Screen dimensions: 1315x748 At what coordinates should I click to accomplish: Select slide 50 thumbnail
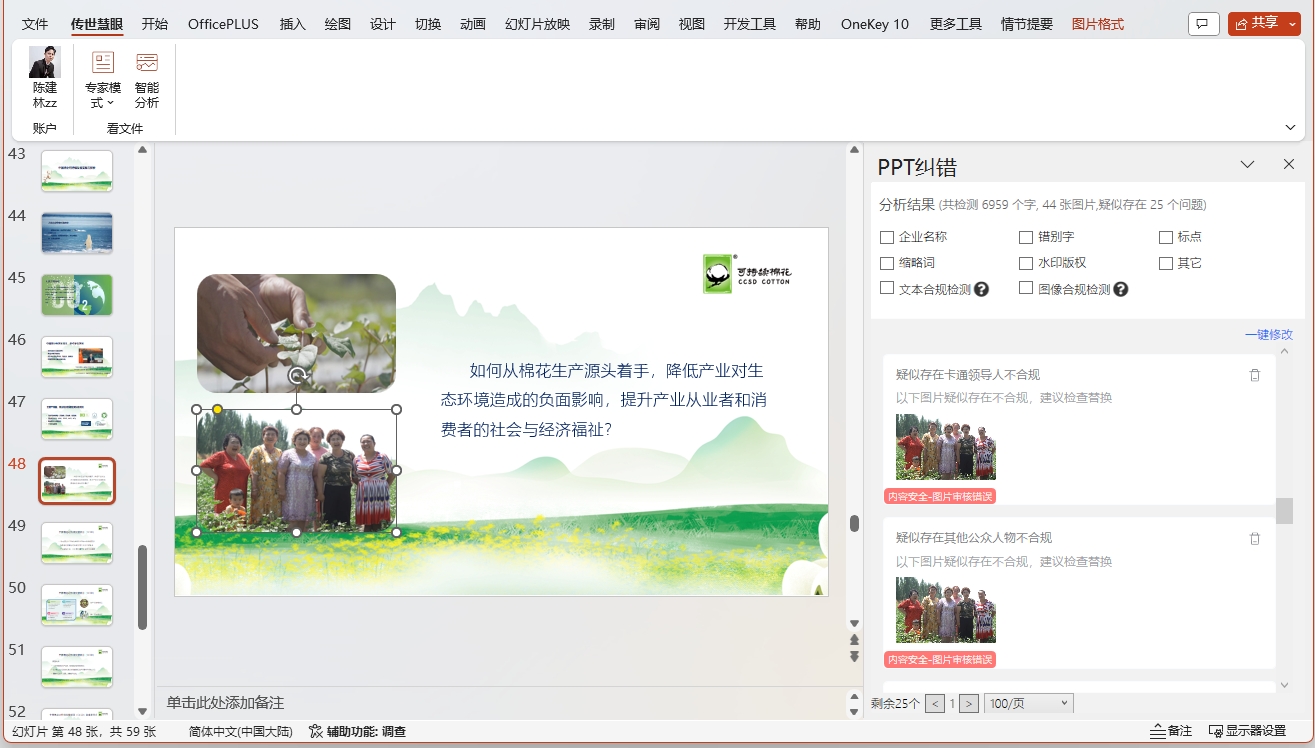(x=77, y=605)
